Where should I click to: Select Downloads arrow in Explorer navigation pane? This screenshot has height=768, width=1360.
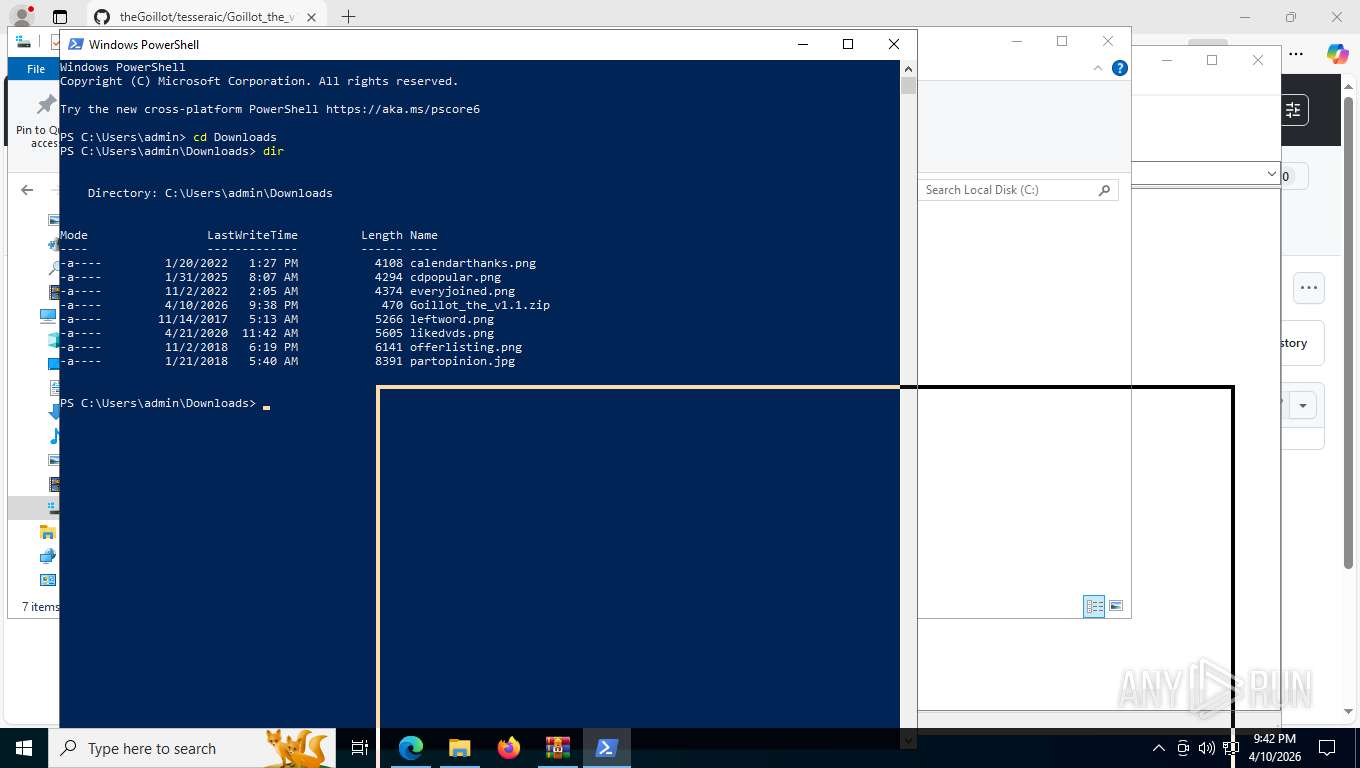[54, 412]
